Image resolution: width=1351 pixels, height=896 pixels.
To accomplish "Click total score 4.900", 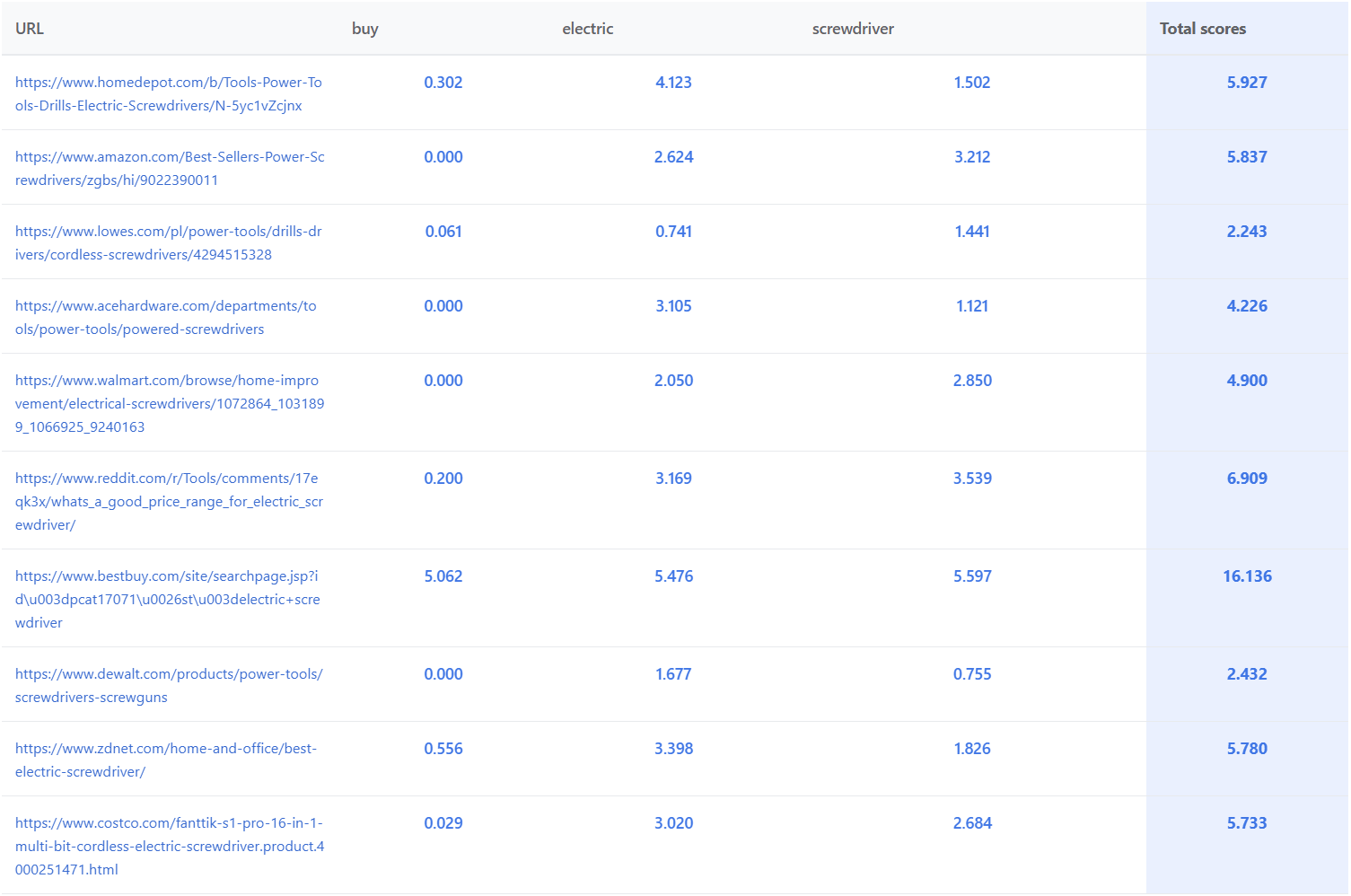I will tap(1247, 381).
